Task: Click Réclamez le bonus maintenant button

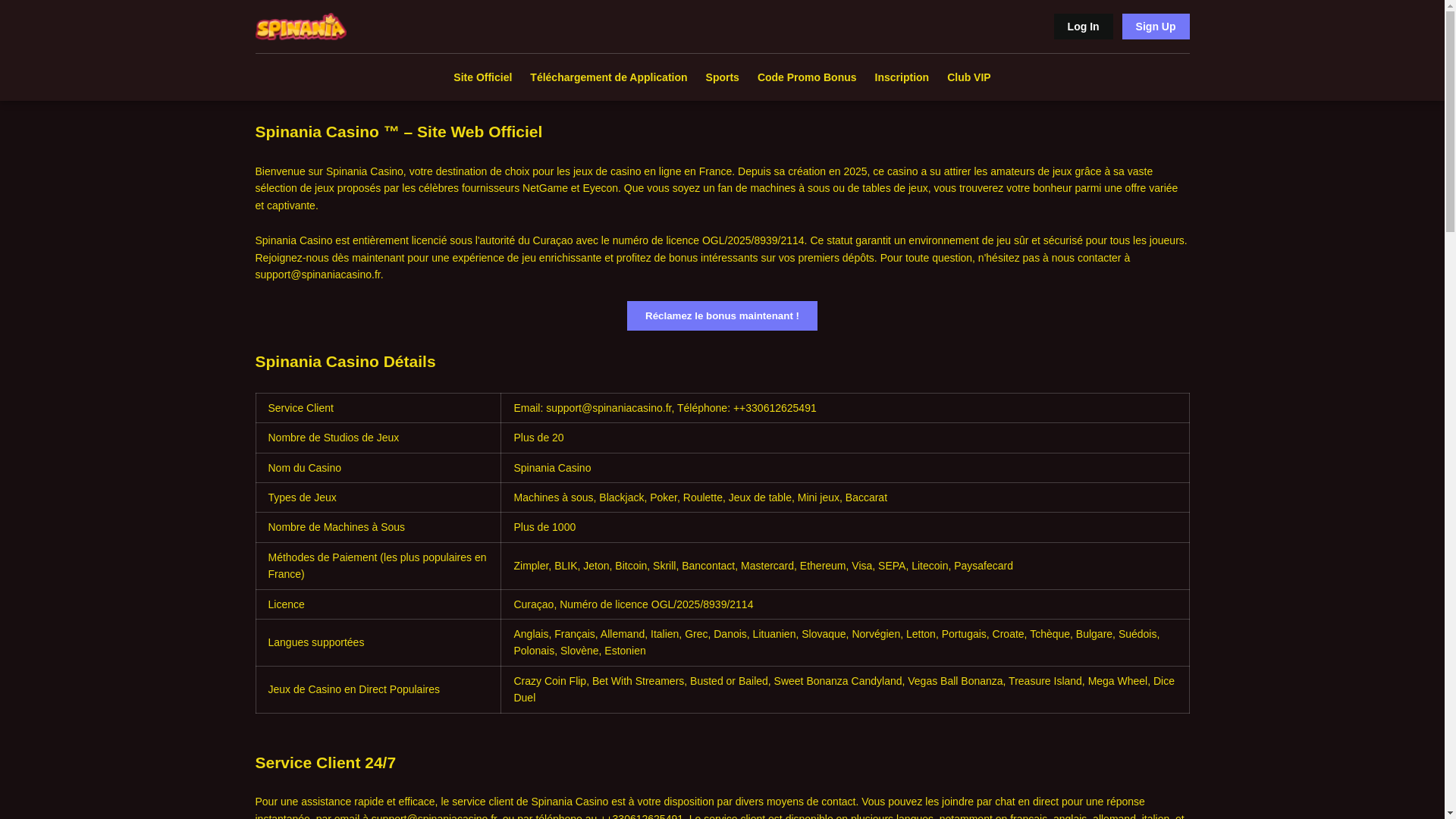Action: (x=722, y=315)
